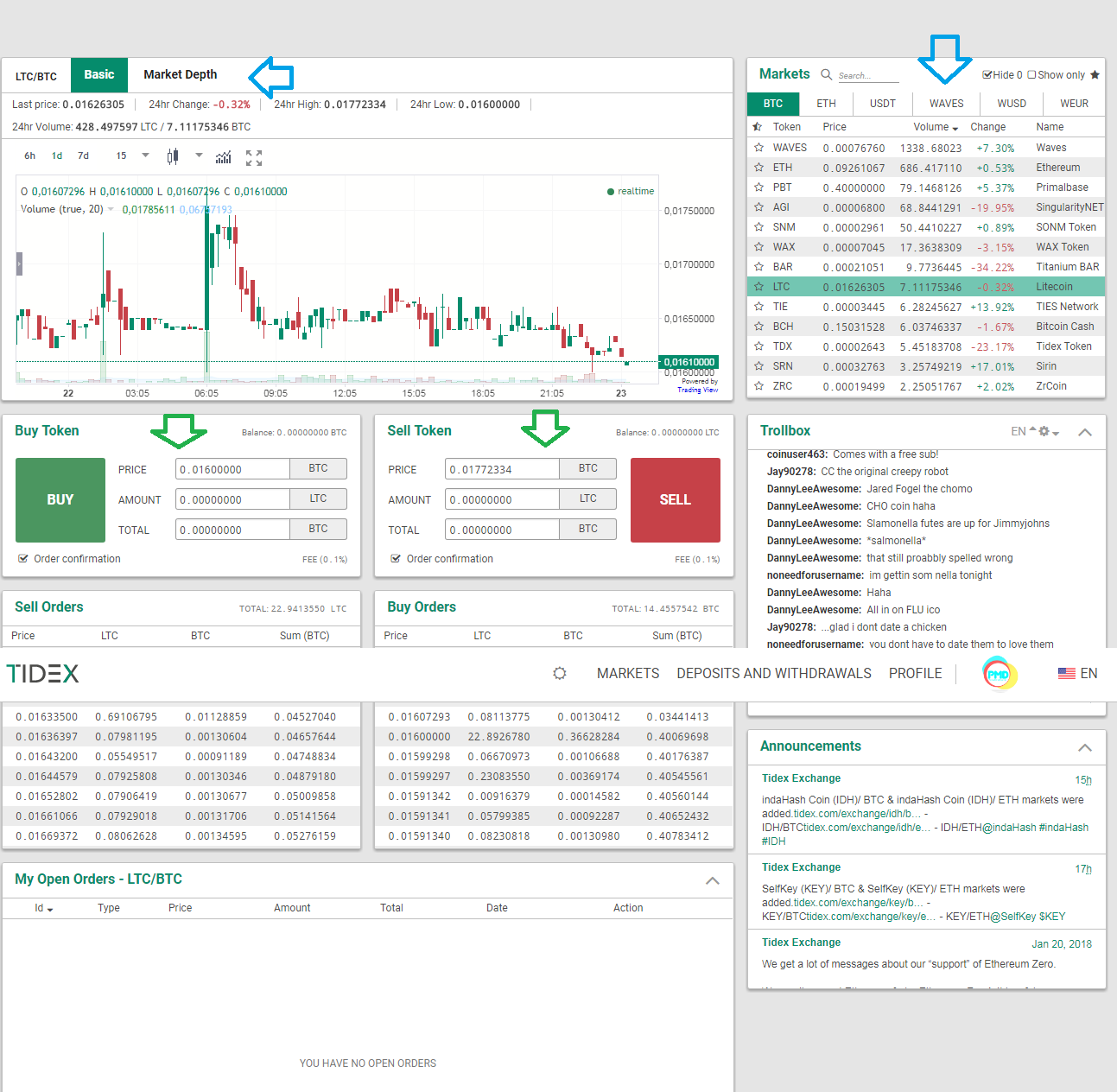Select the USDT markets tab

883,104
